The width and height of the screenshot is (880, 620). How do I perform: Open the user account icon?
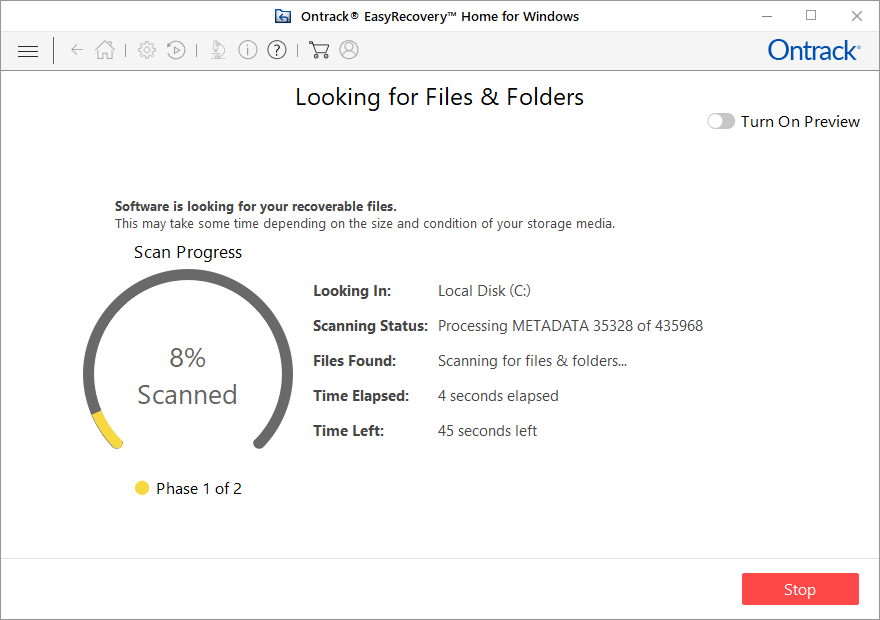[349, 50]
